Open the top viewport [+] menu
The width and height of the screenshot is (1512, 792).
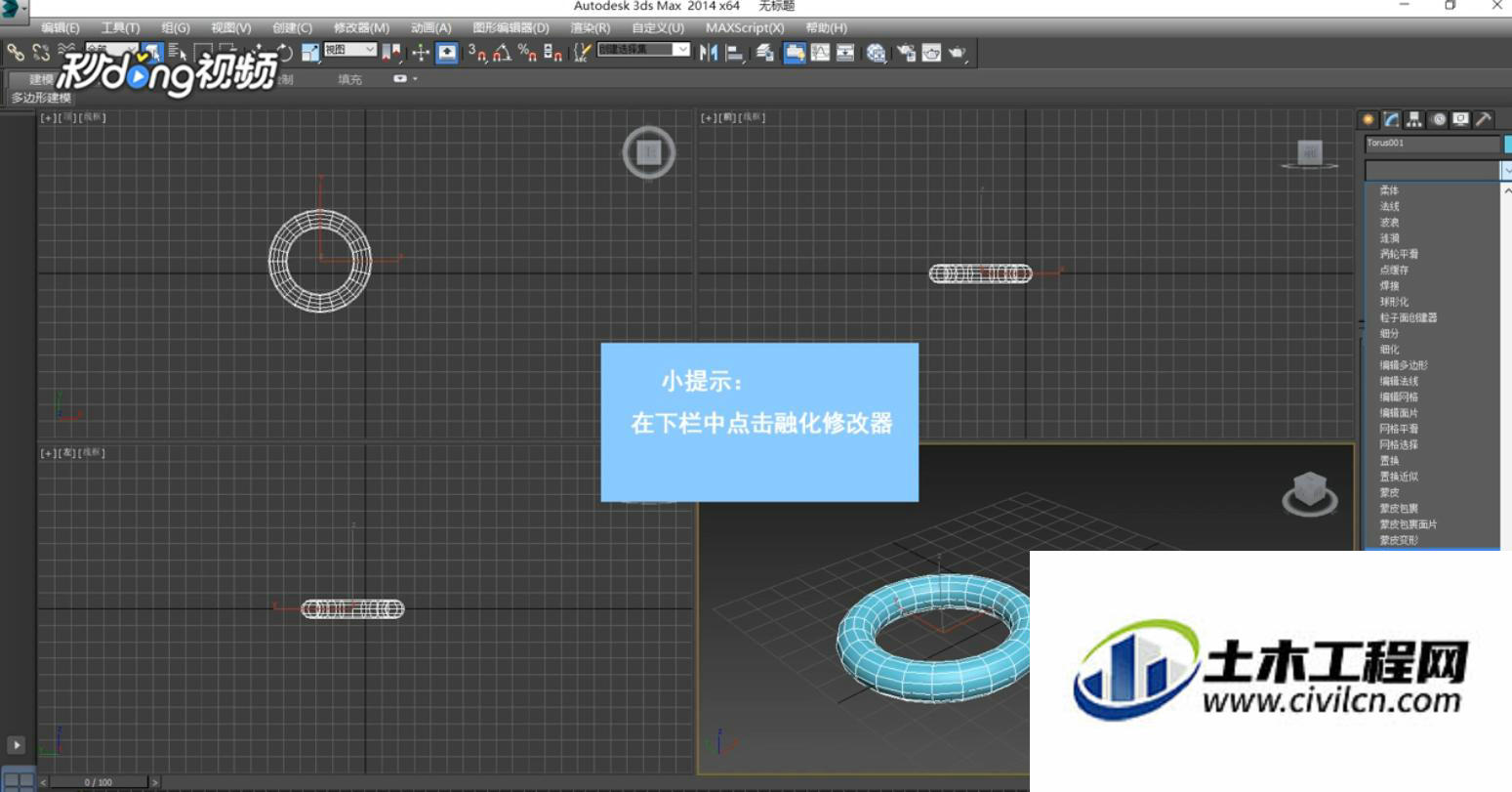click(x=48, y=117)
